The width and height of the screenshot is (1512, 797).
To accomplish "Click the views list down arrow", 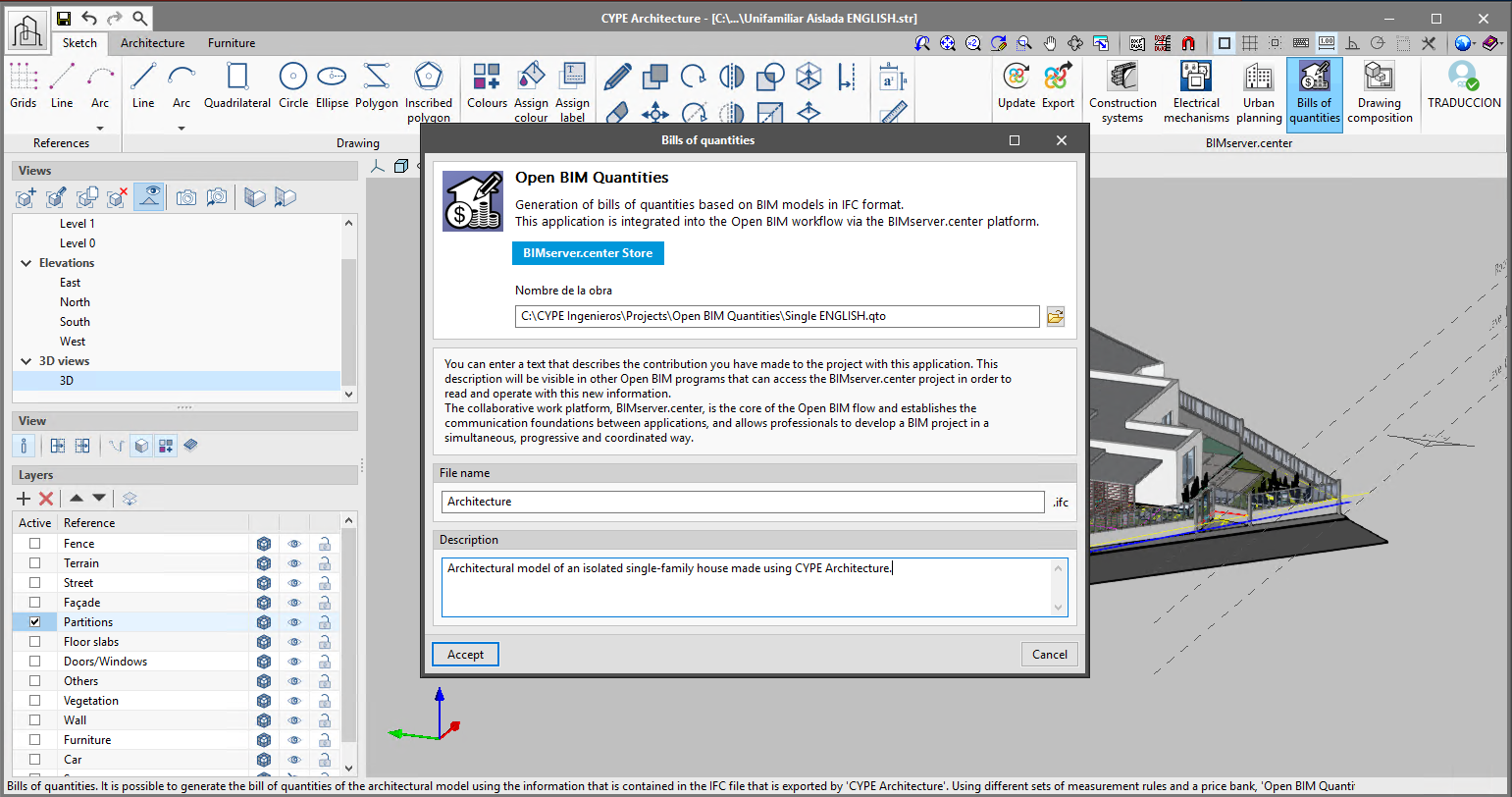I will (348, 395).
